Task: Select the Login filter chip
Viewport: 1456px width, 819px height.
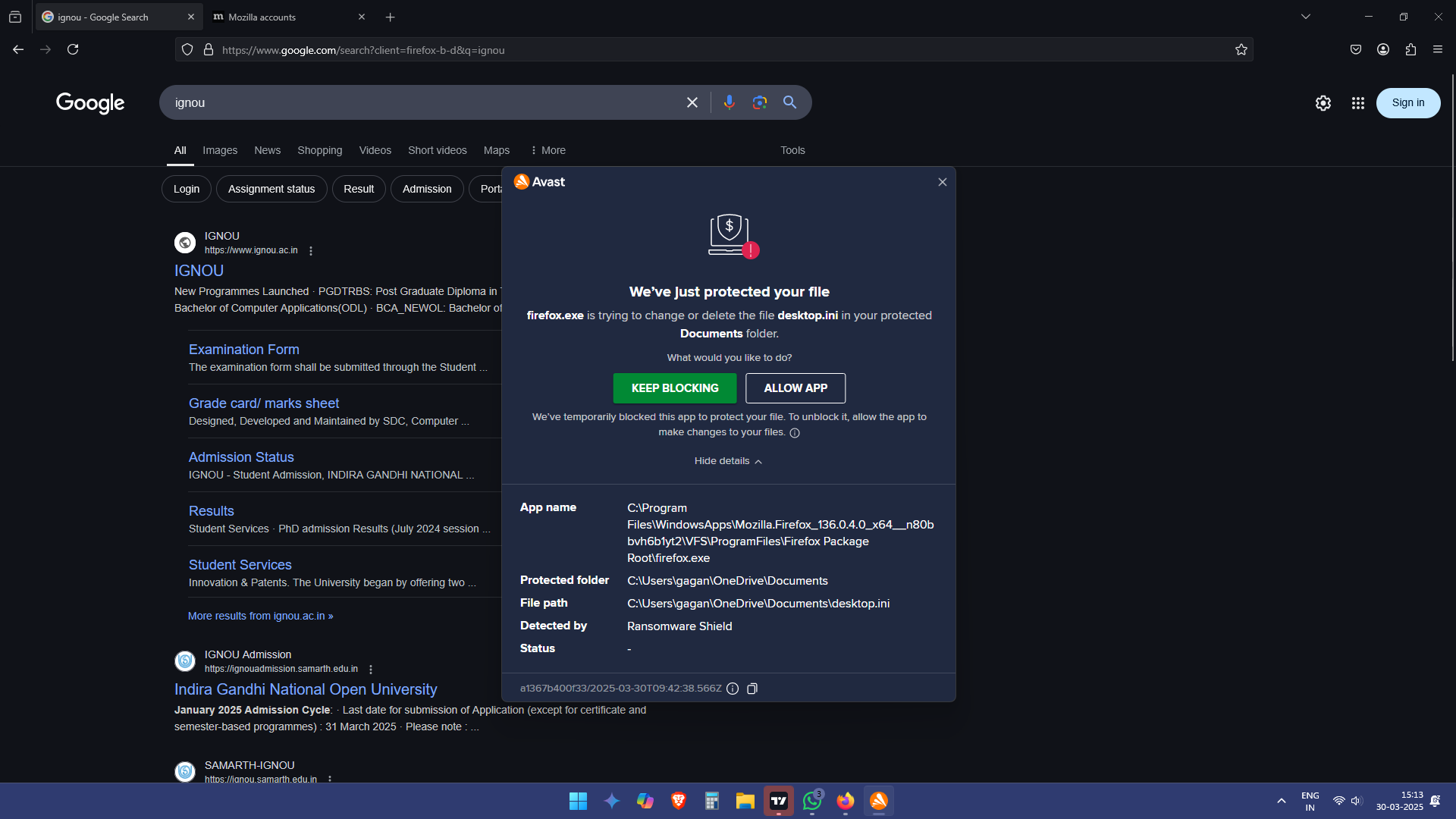Action: coord(187,189)
